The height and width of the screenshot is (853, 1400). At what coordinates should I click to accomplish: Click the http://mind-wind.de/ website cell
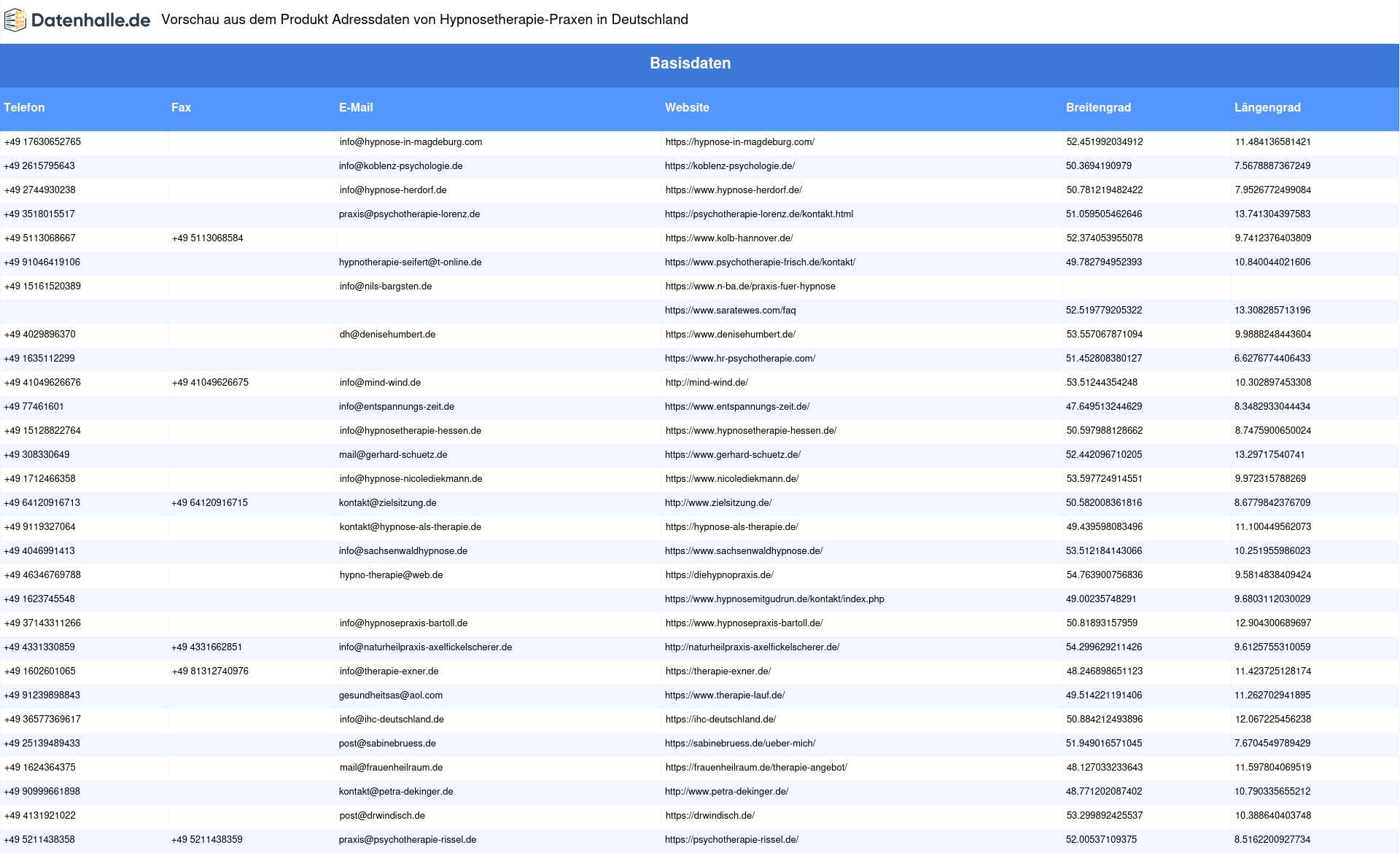[707, 383]
